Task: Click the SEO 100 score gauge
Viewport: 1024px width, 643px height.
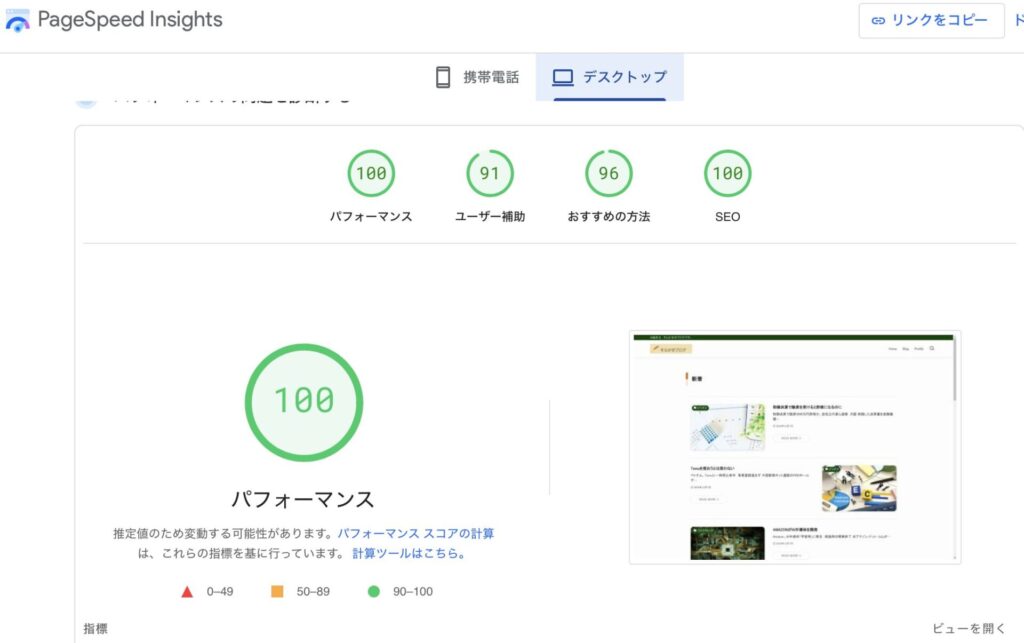Action: [727, 174]
